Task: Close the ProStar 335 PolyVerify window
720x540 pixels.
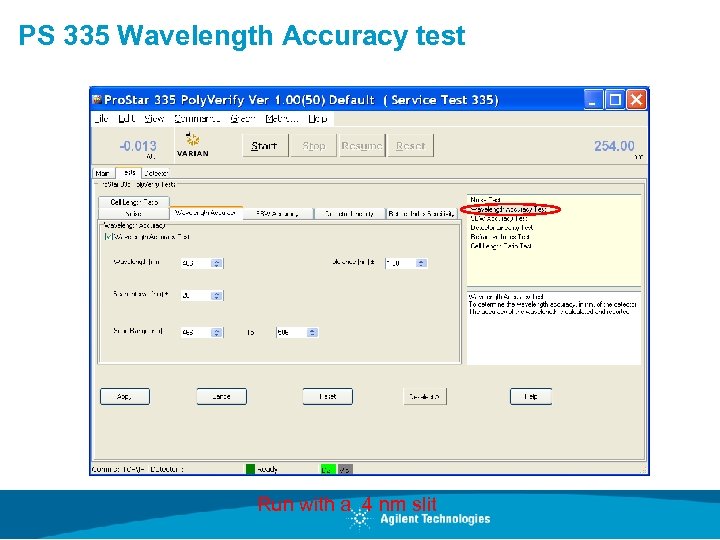Action: tap(636, 100)
